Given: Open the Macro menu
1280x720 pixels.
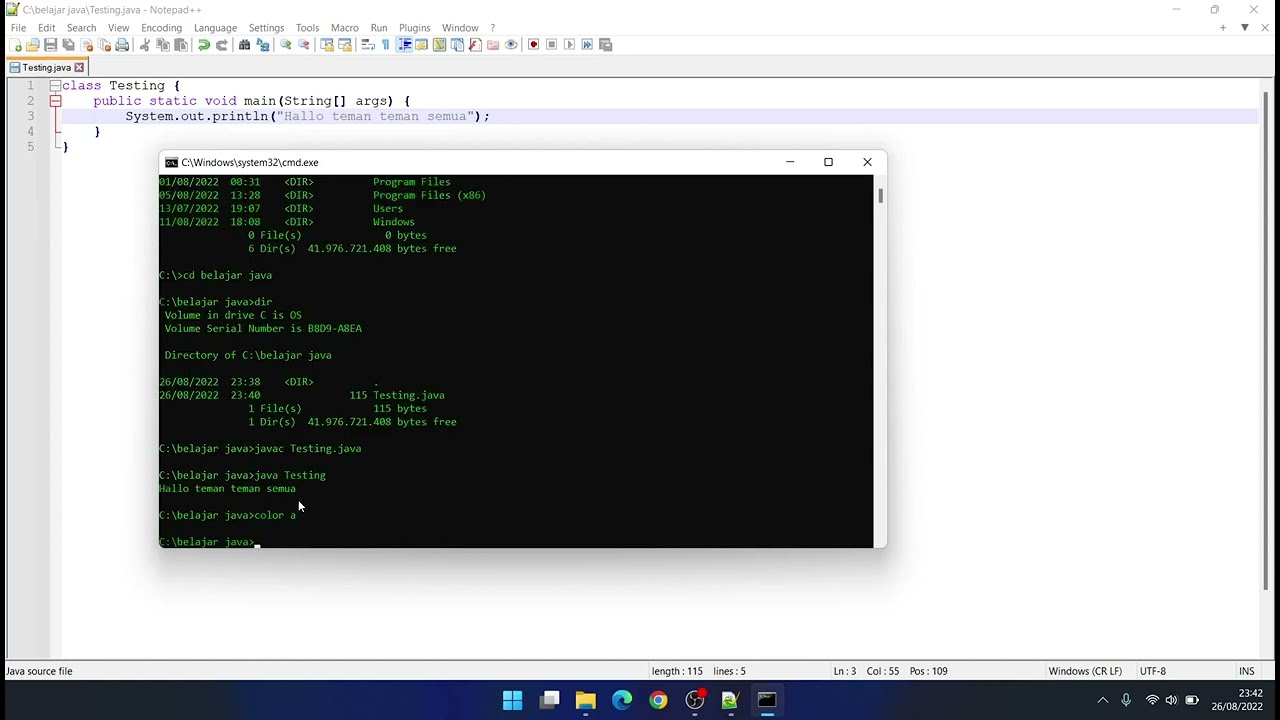Looking at the screenshot, I should coord(344,27).
